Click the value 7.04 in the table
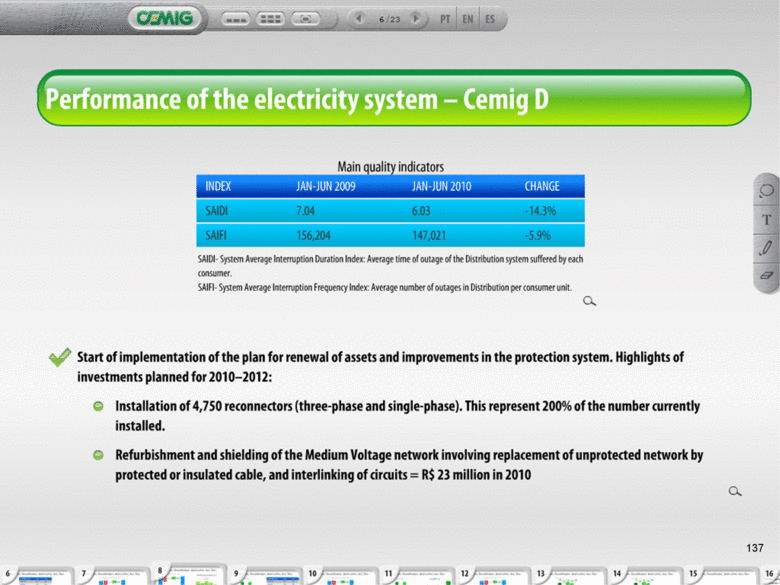Image resolution: width=780 pixels, height=585 pixels. click(x=305, y=211)
